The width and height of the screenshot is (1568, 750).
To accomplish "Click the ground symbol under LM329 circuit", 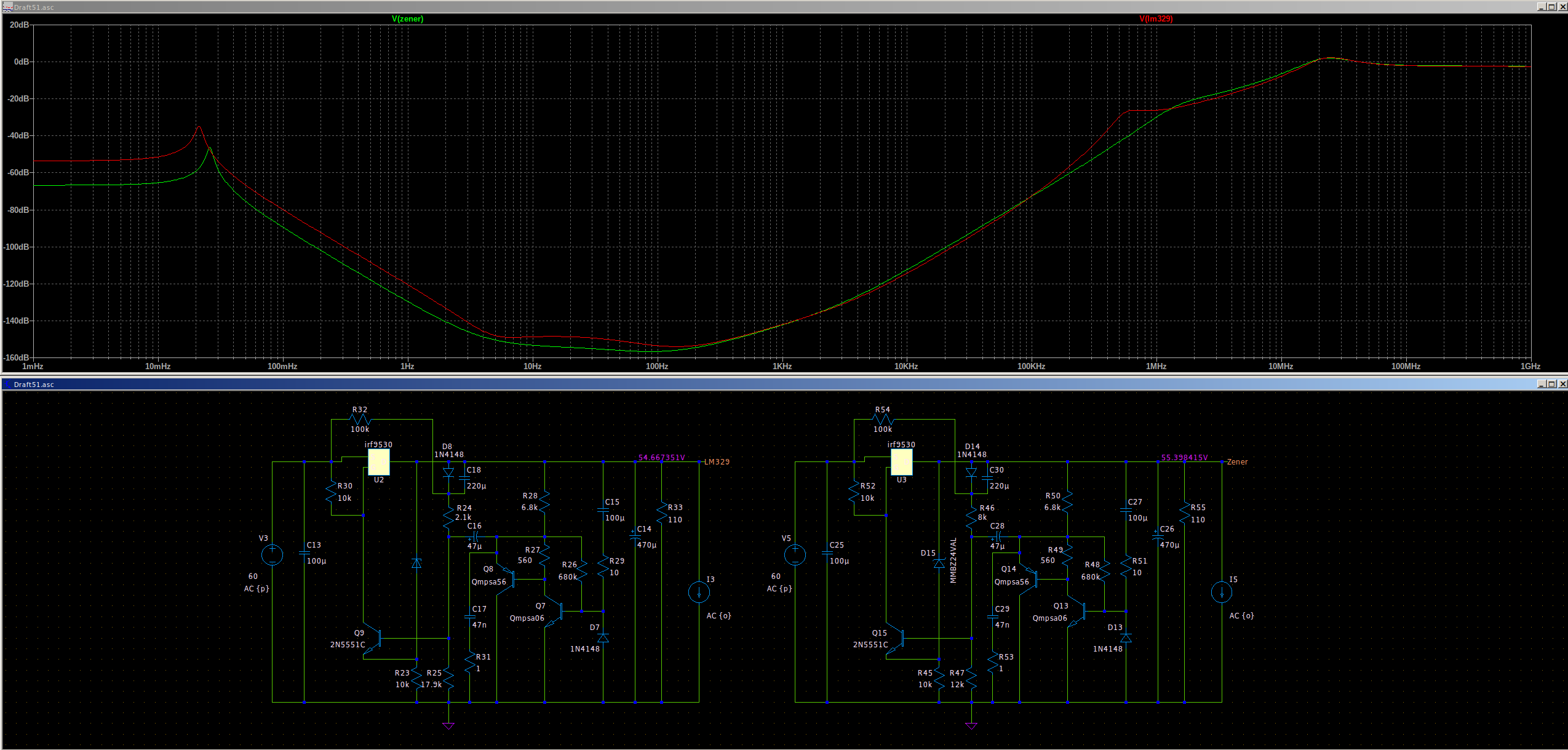I will tap(448, 726).
